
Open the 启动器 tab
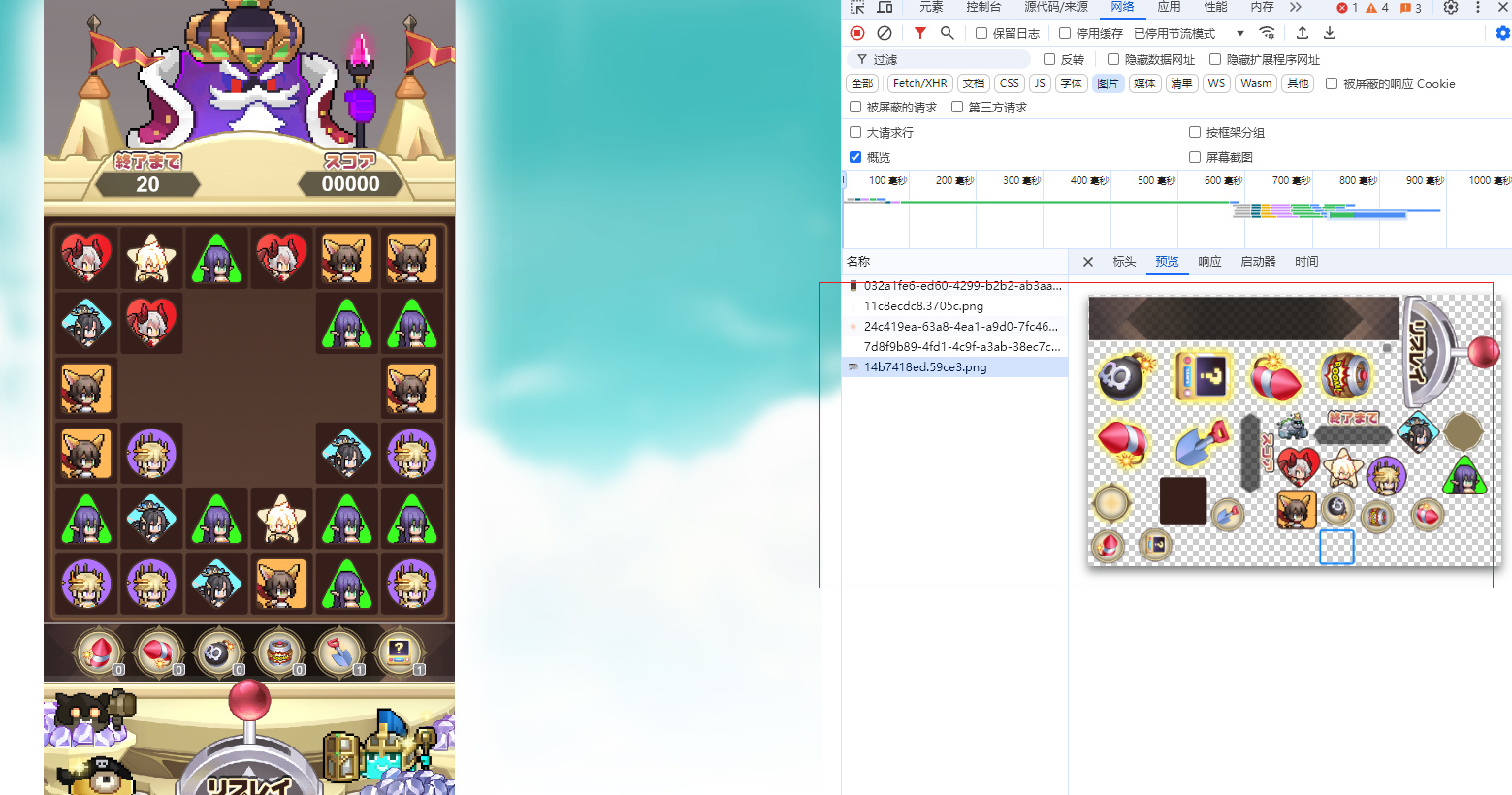(x=1258, y=262)
